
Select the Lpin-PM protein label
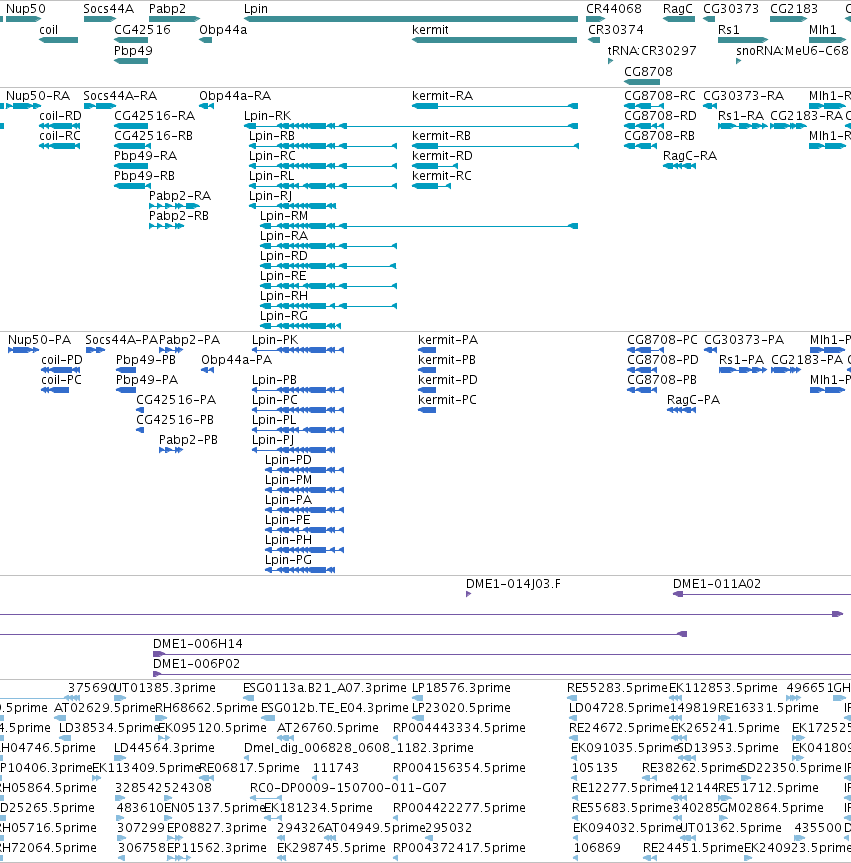click(x=288, y=480)
